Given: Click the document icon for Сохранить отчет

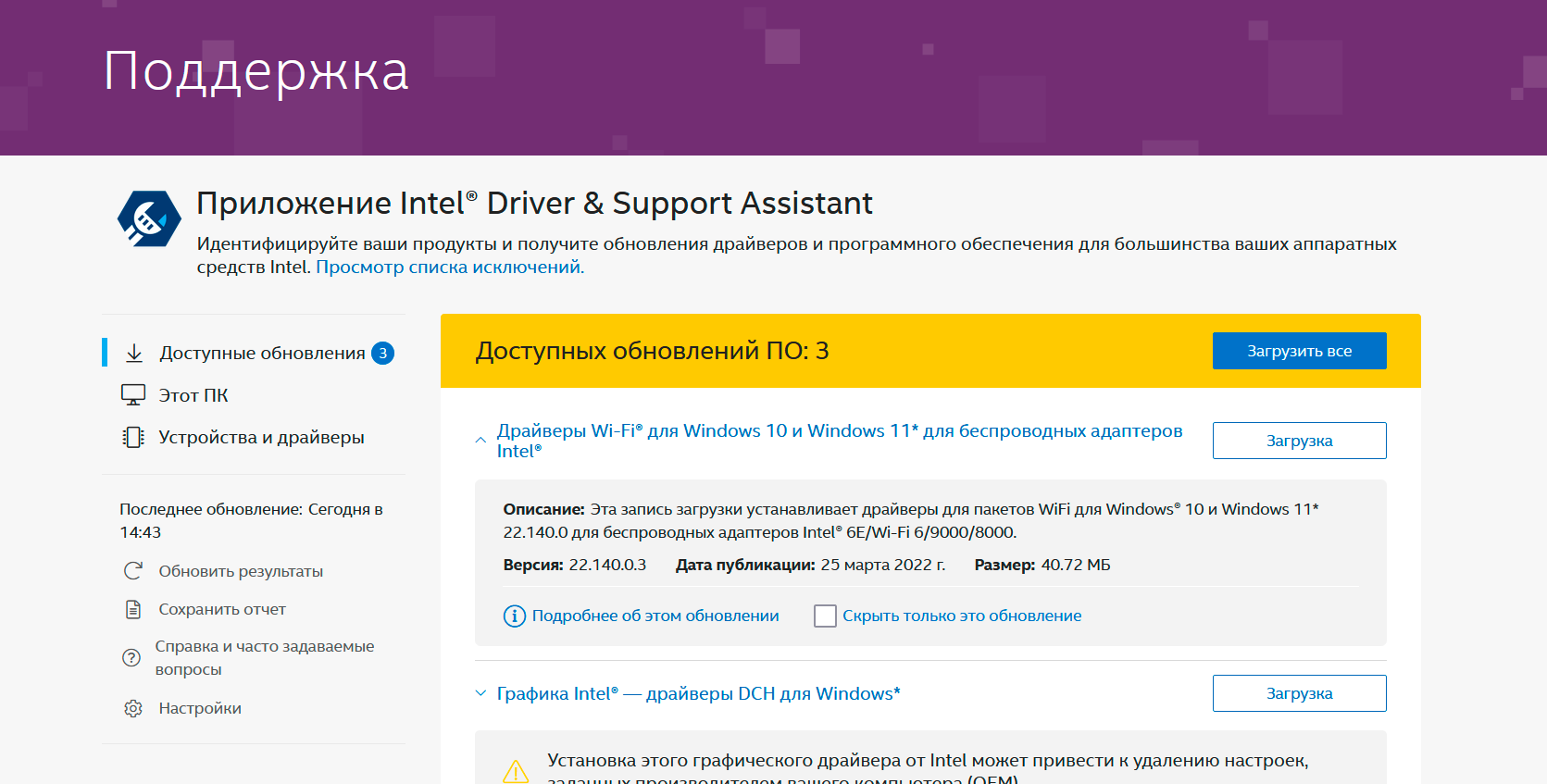Looking at the screenshot, I should coord(133,609).
